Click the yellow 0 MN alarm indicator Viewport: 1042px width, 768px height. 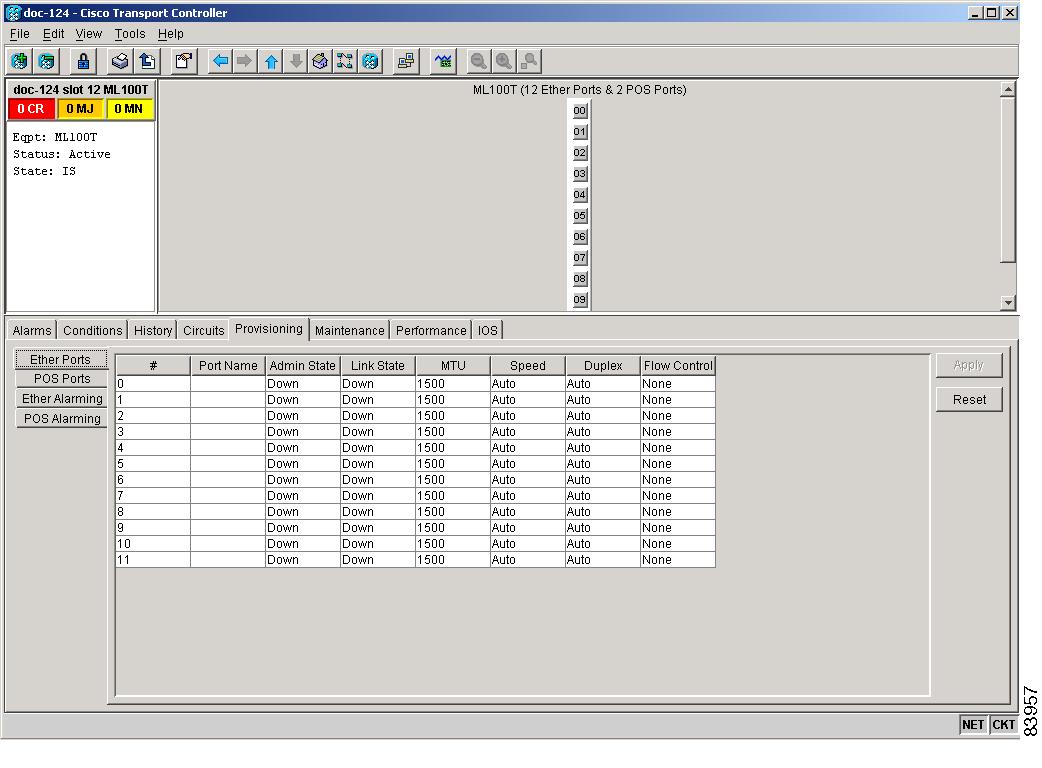129,109
